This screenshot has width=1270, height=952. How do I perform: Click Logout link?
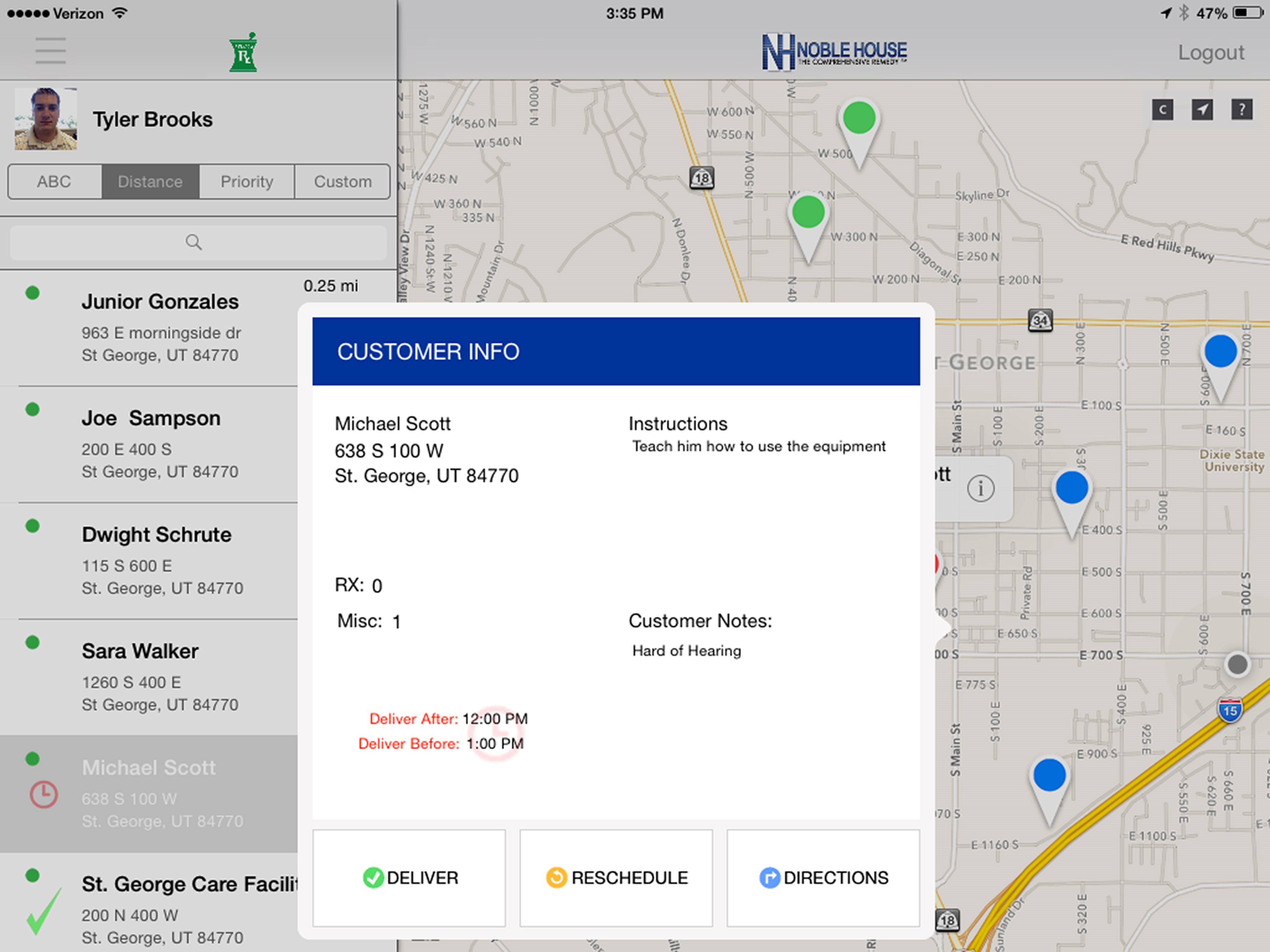(x=1211, y=53)
